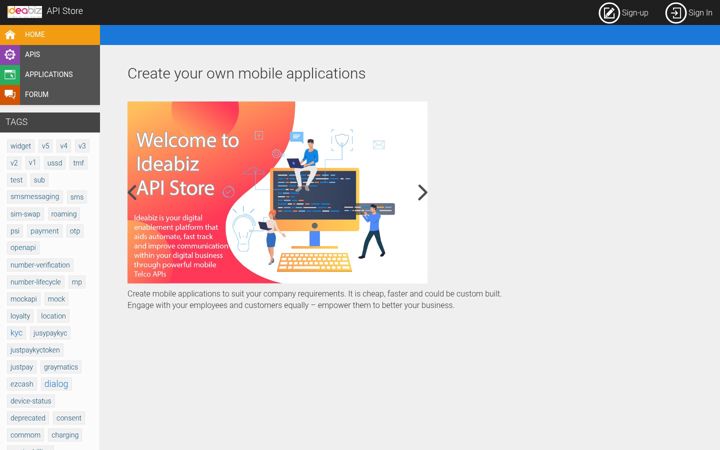Open the FORUM menu item
The width and height of the screenshot is (720, 450).
point(50,95)
